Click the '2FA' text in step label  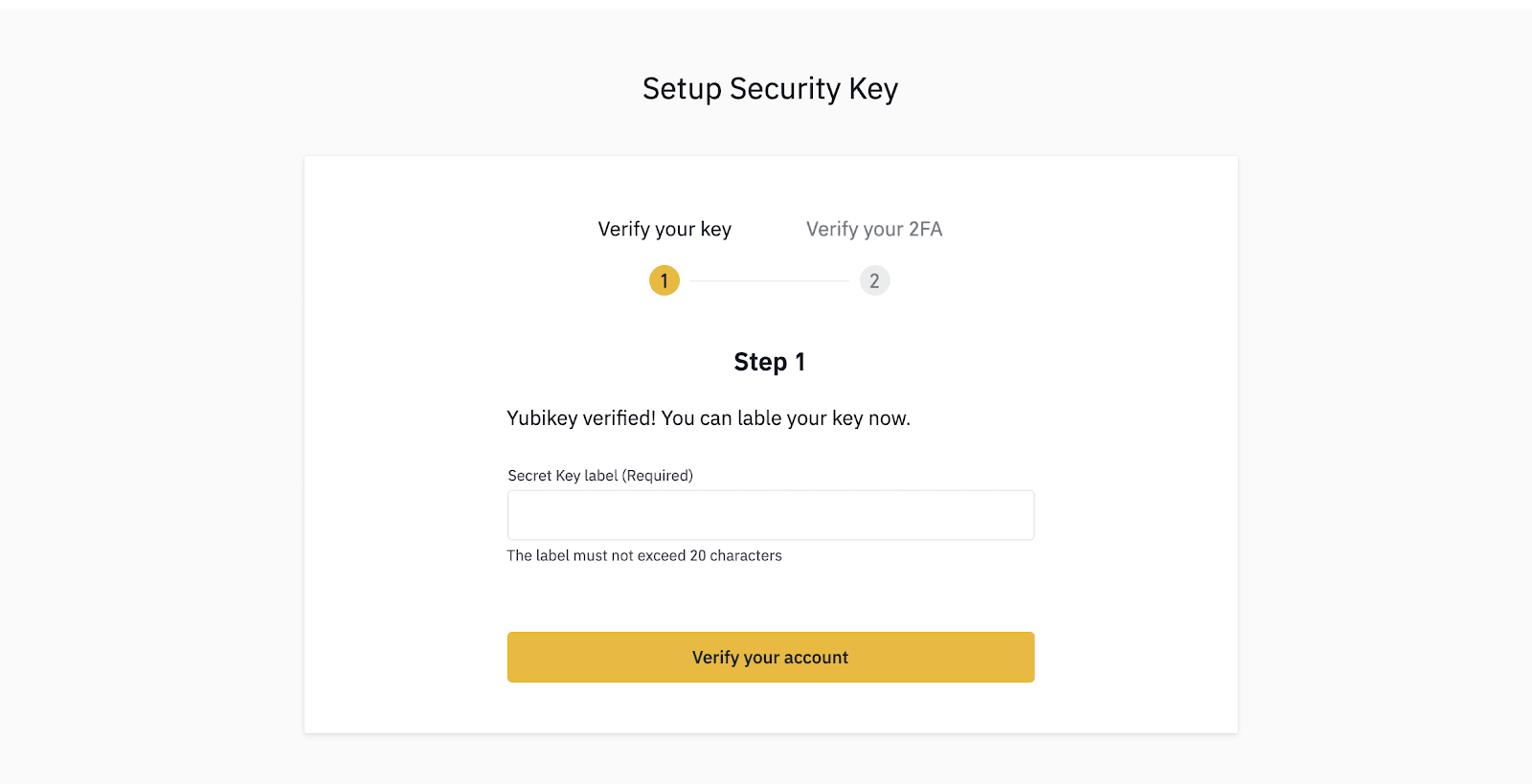(x=926, y=230)
